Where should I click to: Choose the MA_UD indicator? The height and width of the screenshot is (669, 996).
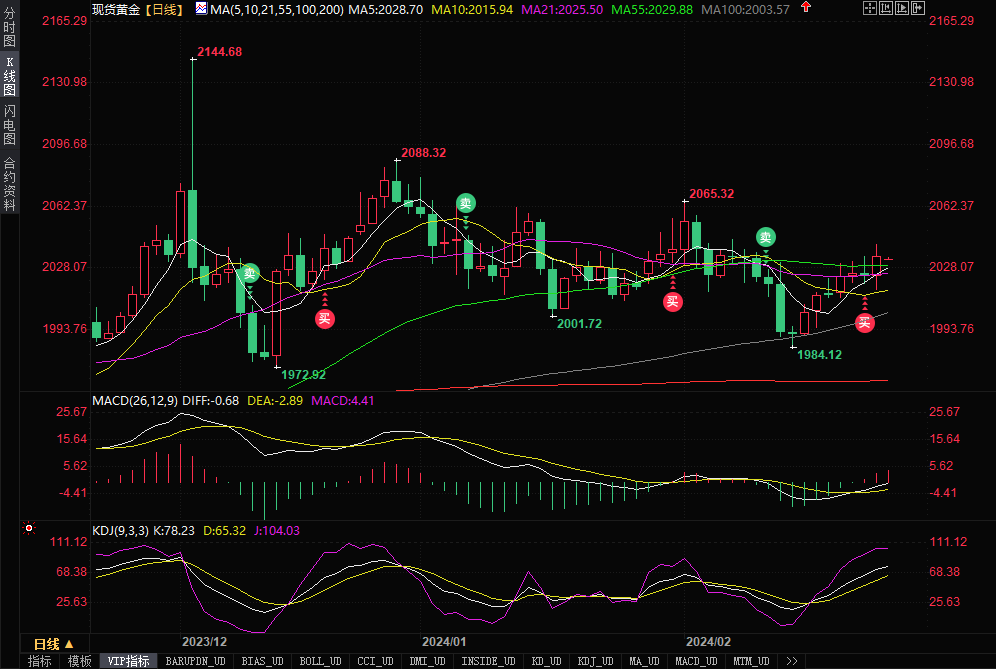pyautogui.click(x=644, y=661)
